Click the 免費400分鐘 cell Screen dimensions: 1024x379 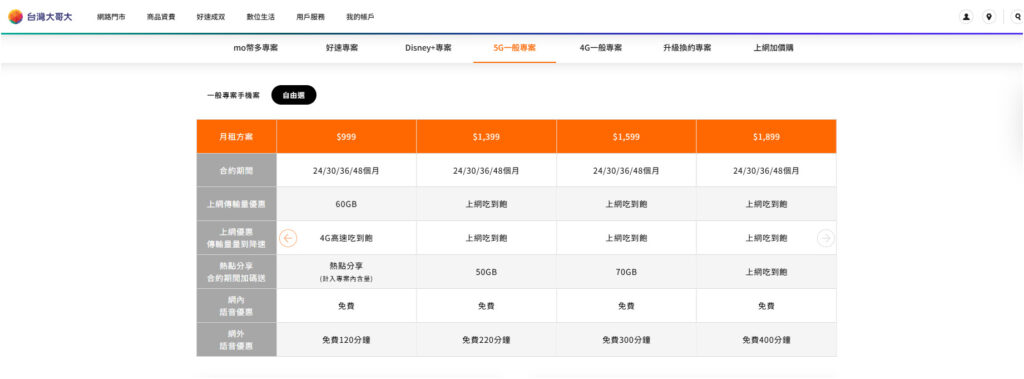[x=766, y=340]
